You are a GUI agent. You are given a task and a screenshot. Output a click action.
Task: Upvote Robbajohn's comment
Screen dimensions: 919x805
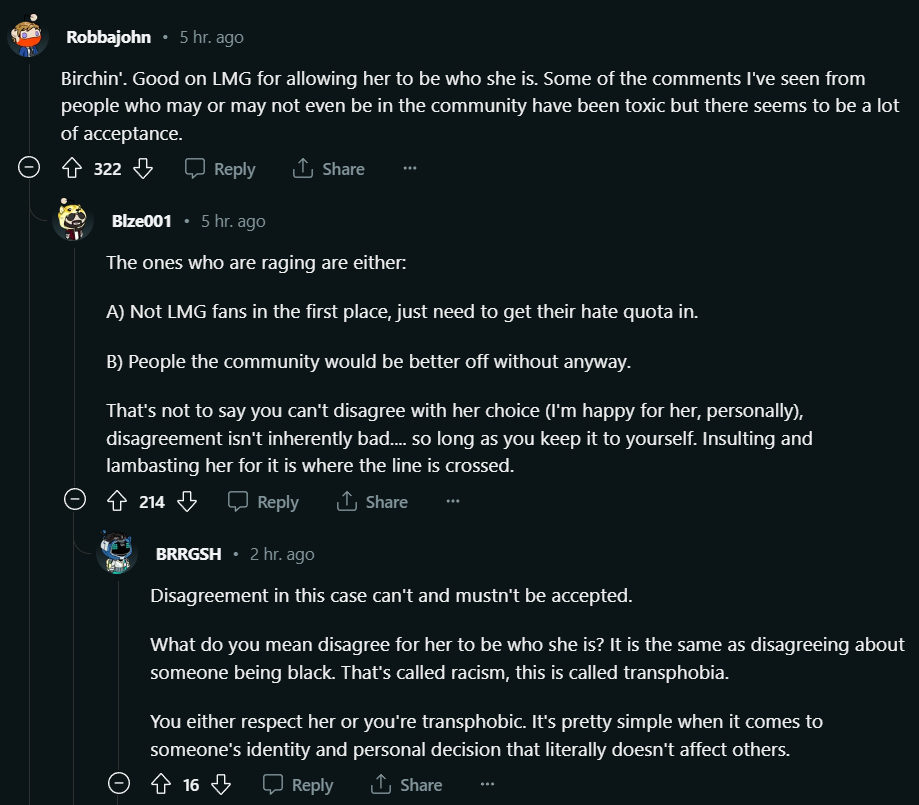click(72, 168)
